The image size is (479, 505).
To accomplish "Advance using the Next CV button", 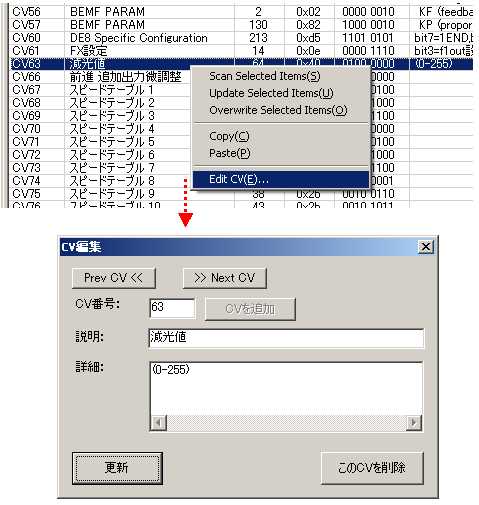I will [225, 278].
